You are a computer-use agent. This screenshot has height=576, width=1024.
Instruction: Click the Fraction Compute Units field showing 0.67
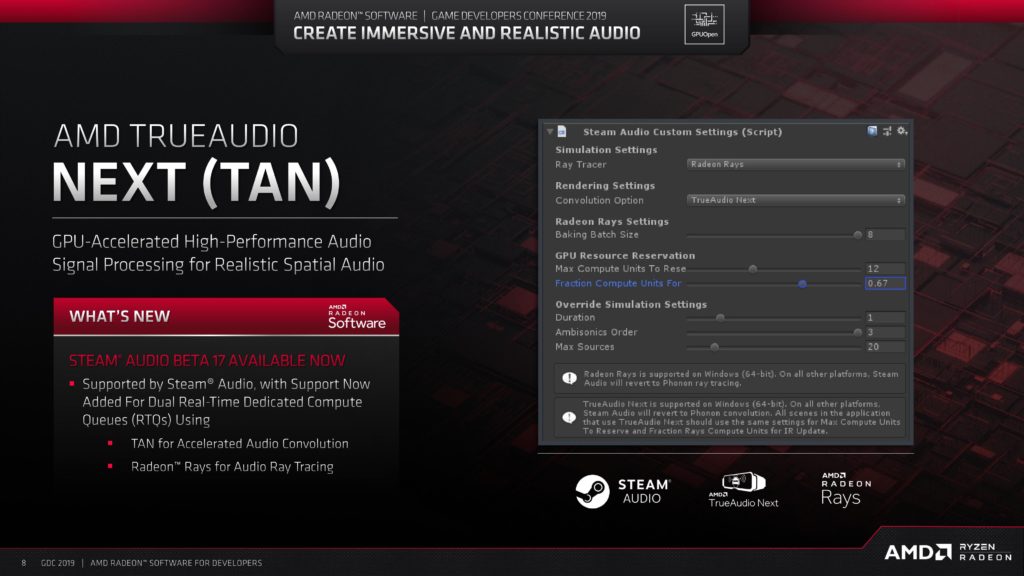tap(885, 283)
